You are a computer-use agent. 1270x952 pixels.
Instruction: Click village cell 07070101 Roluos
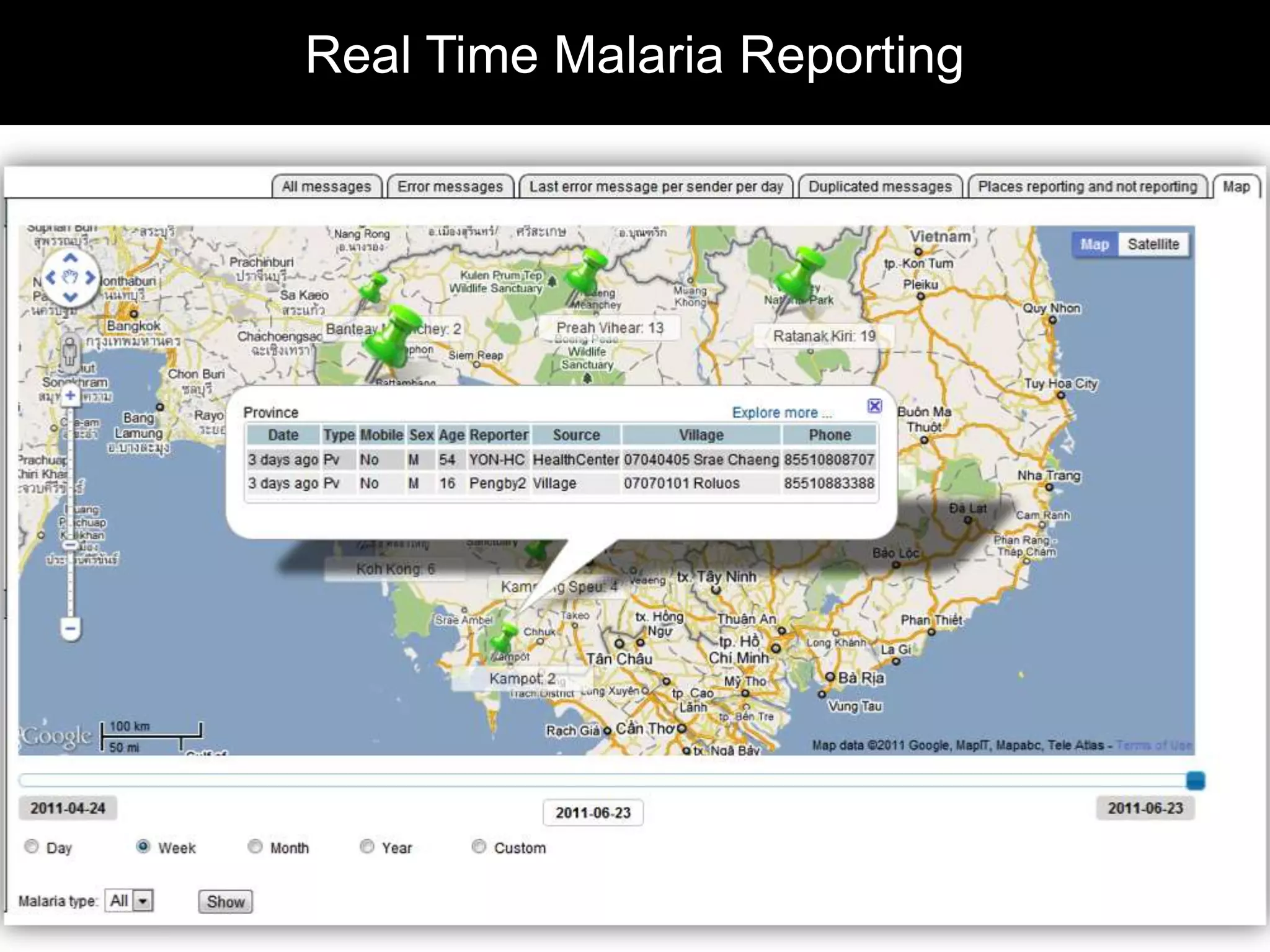(x=701, y=483)
